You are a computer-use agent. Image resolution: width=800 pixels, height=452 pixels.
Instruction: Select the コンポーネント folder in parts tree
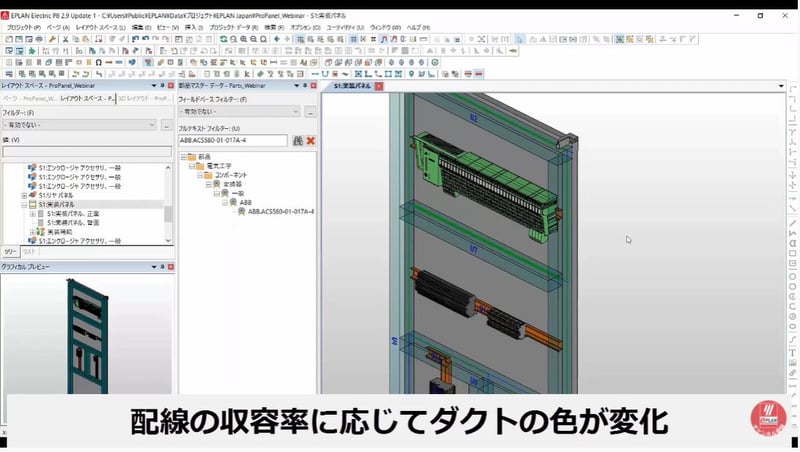[231, 175]
